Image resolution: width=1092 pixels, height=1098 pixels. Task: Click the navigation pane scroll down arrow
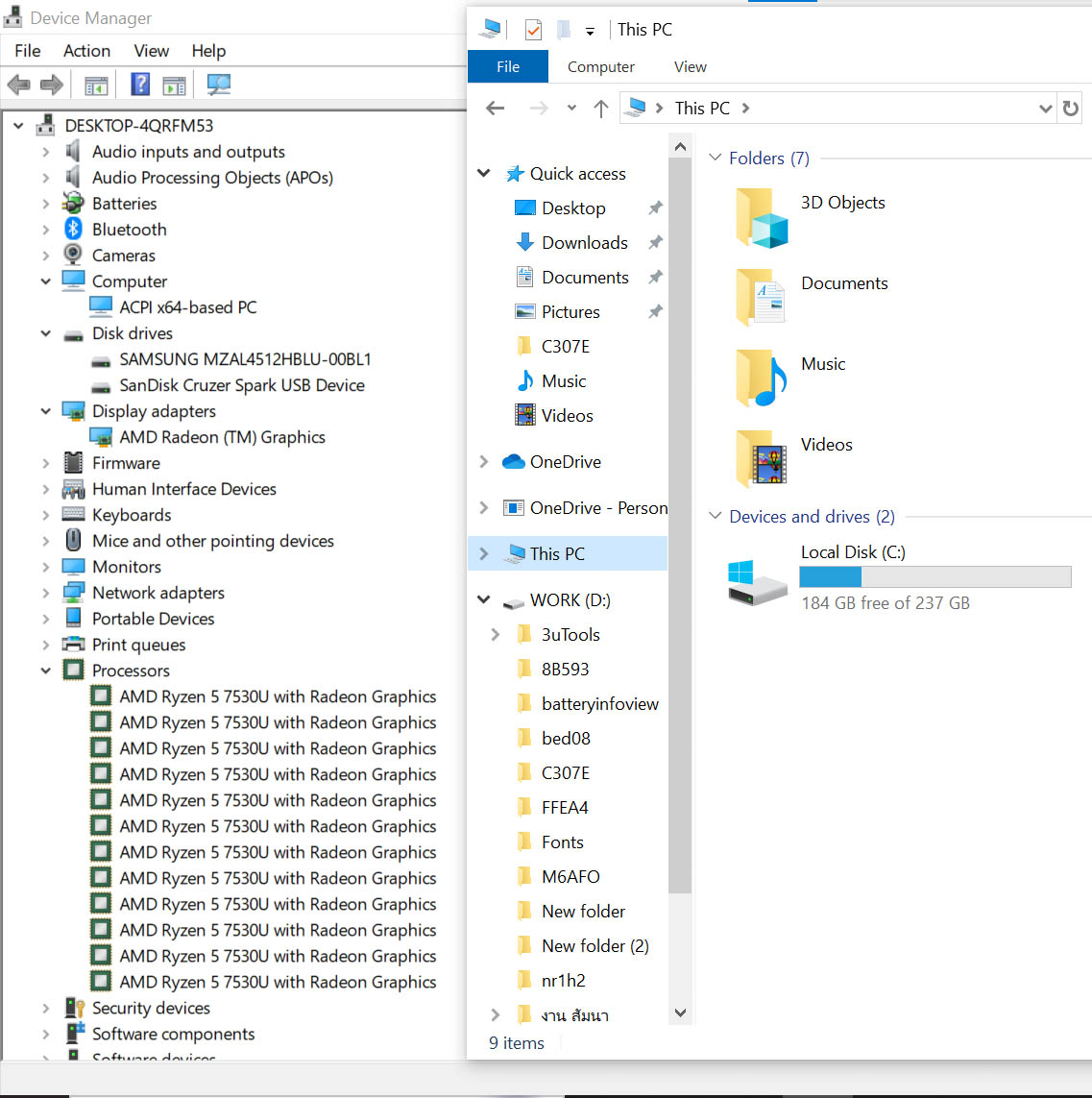tap(680, 1013)
